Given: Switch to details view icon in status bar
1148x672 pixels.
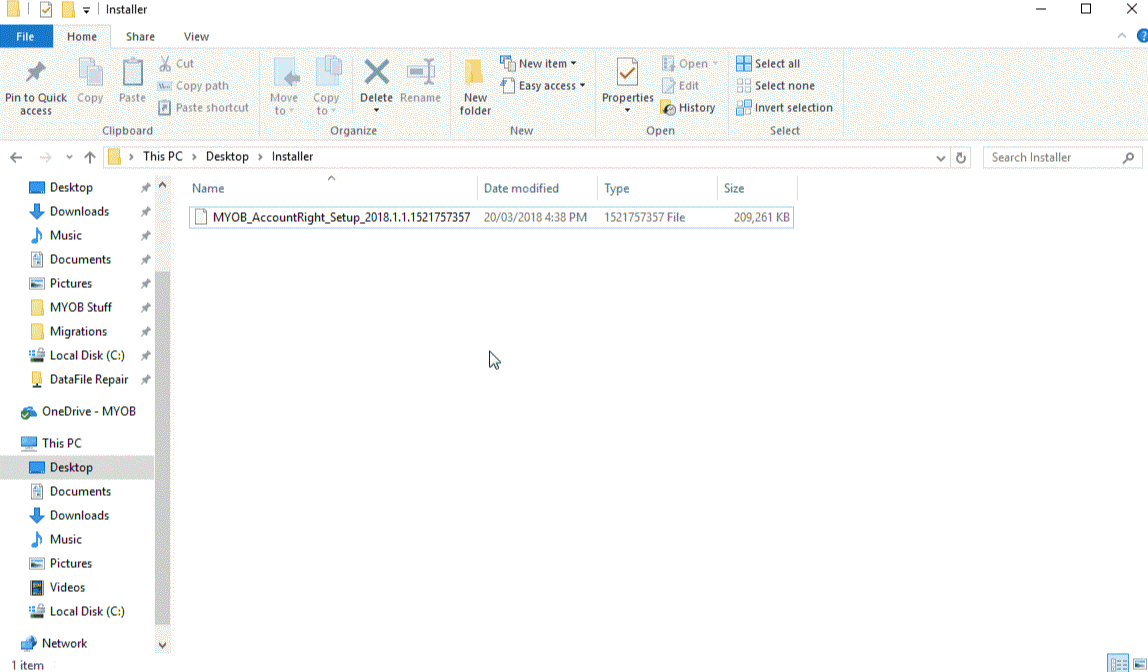Looking at the screenshot, I should pyautogui.click(x=1118, y=664).
